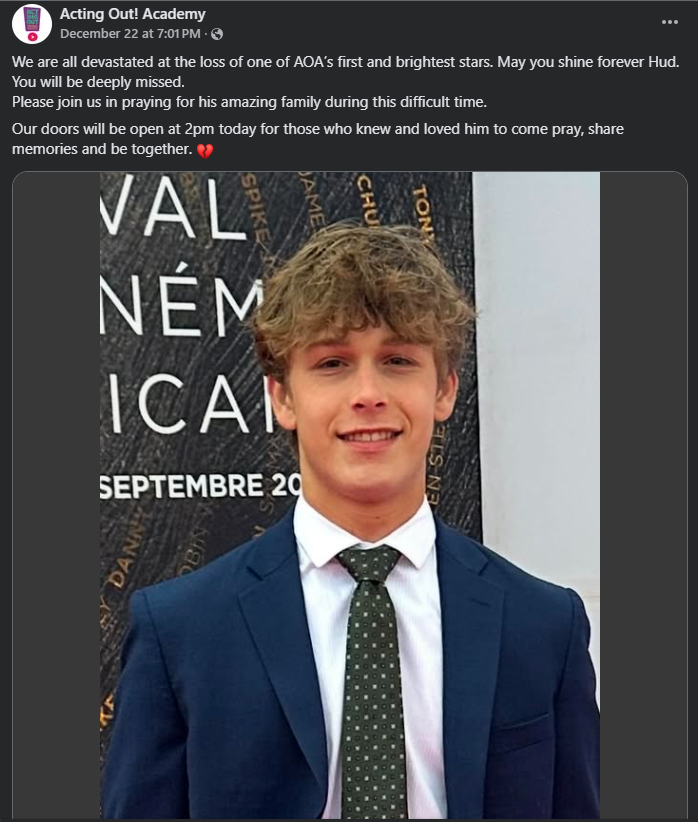Open the post photo in viewer

(350, 495)
